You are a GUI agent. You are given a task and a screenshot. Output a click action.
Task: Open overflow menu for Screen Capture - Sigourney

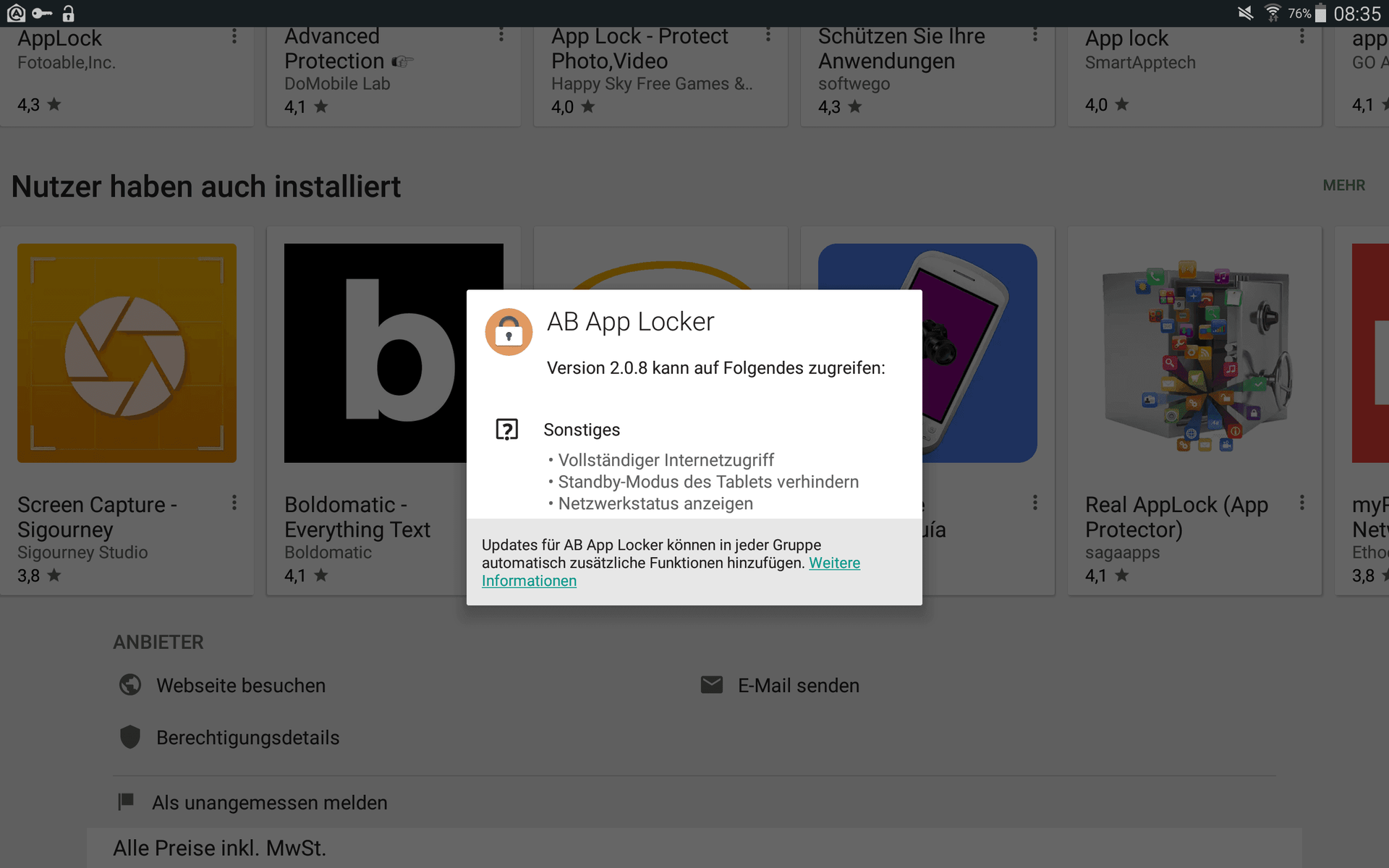tap(234, 503)
